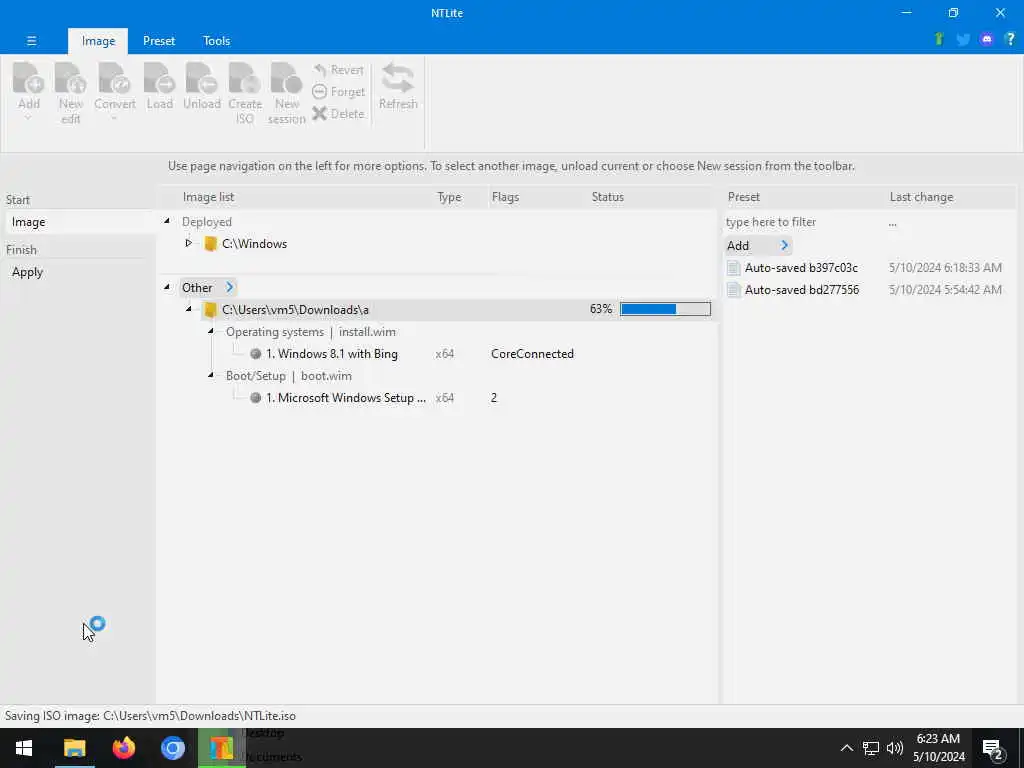Click the Convert toolbar icon
Screen dimensions: 1024x768
pos(114,78)
